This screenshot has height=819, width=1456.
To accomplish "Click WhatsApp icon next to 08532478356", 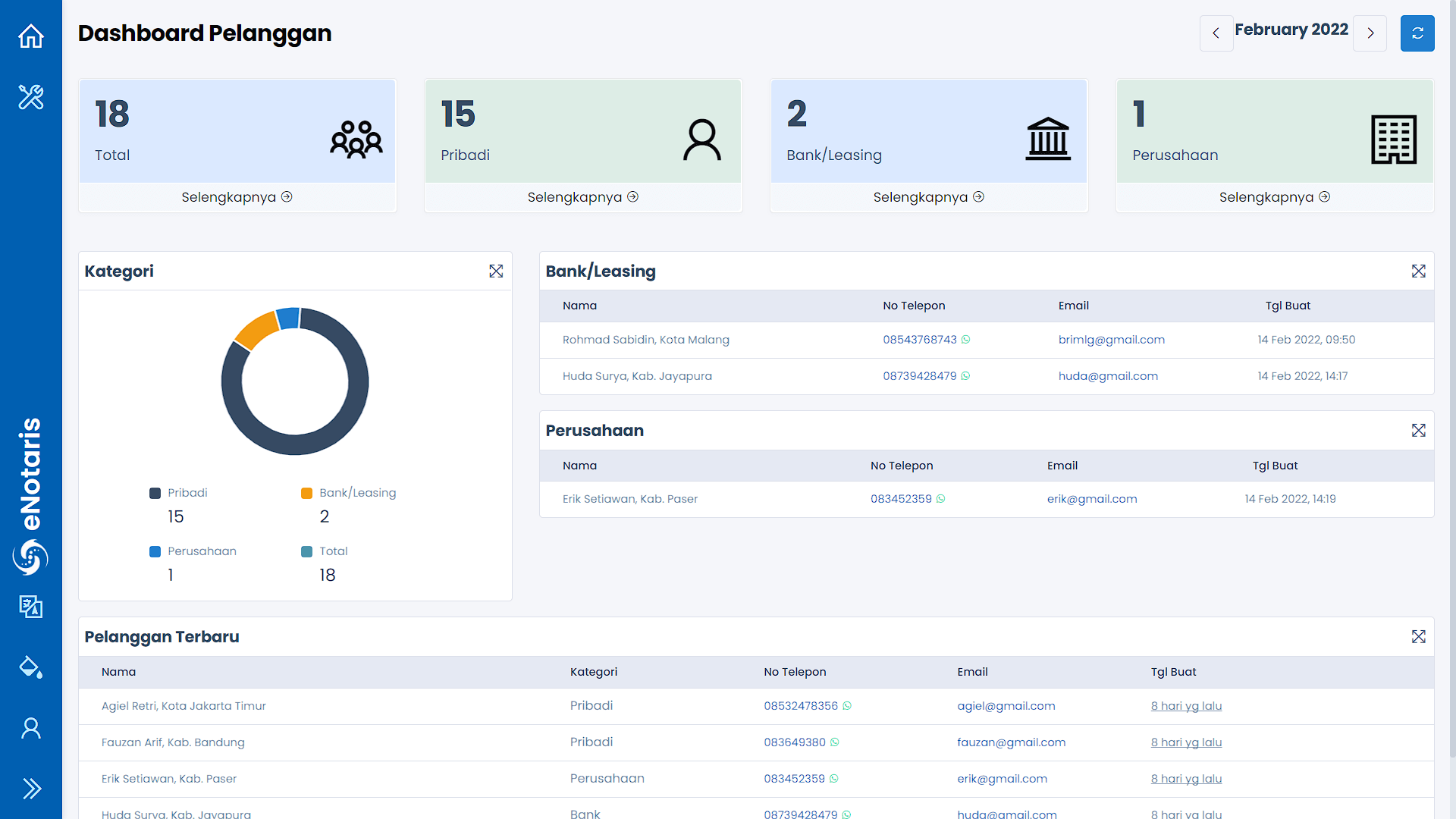I will click(x=847, y=706).
